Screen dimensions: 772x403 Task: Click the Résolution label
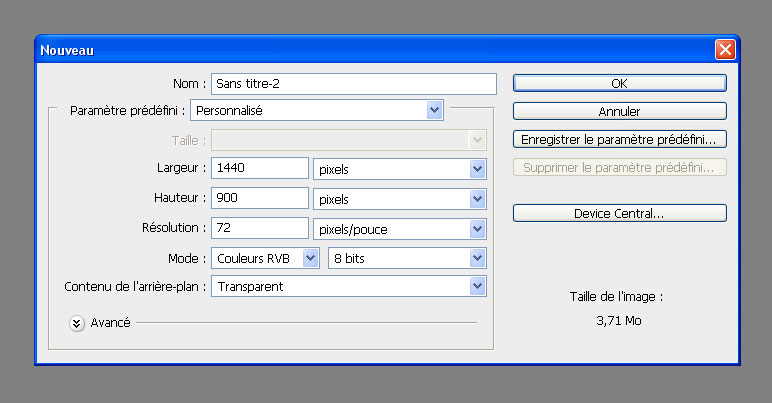(x=174, y=228)
